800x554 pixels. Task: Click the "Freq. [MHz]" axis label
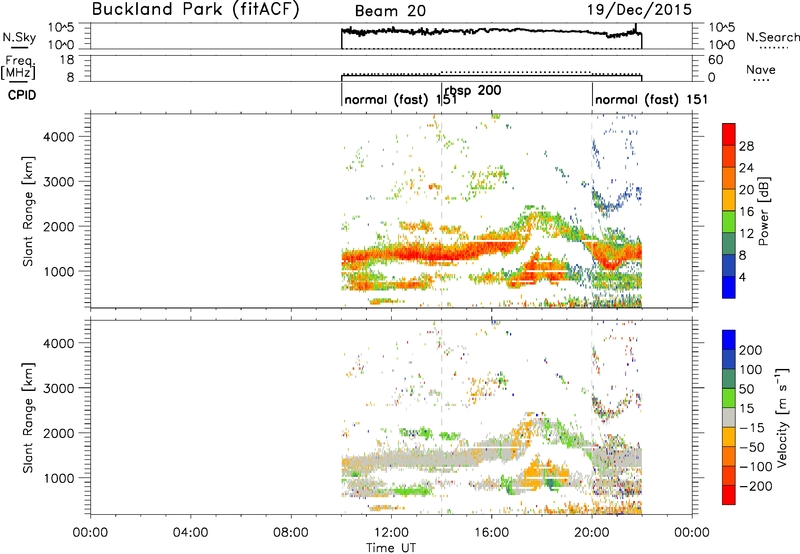[x=18, y=67]
